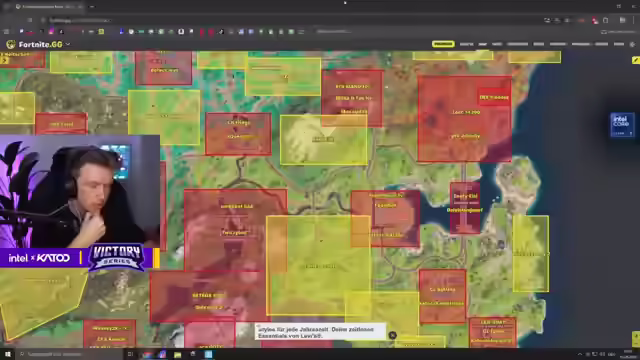Open the taskbar clock and date
The width and height of the screenshot is (640, 360).
[x=629, y=354]
